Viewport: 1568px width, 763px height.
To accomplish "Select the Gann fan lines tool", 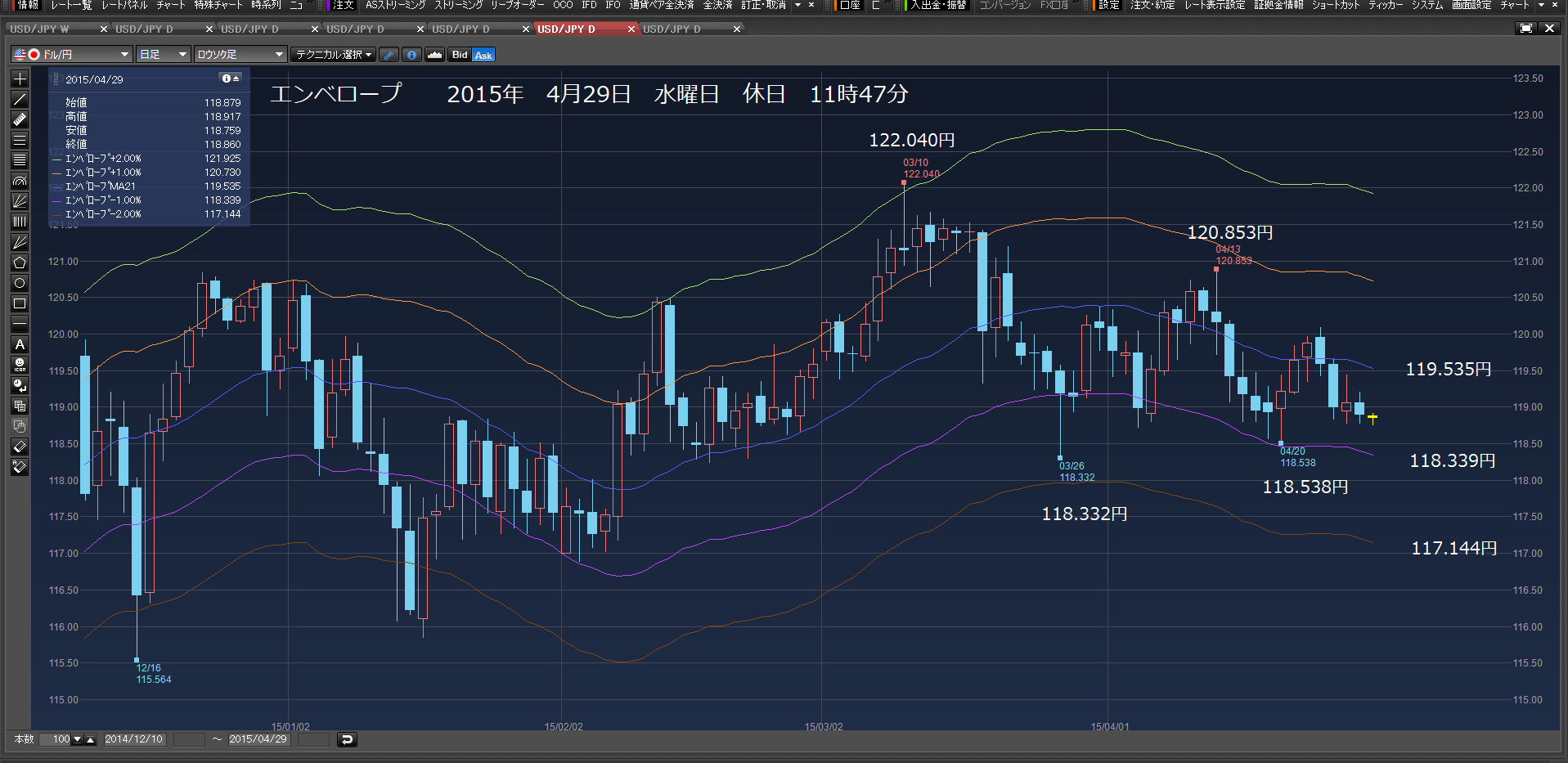I will pyautogui.click(x=20, y=242).
